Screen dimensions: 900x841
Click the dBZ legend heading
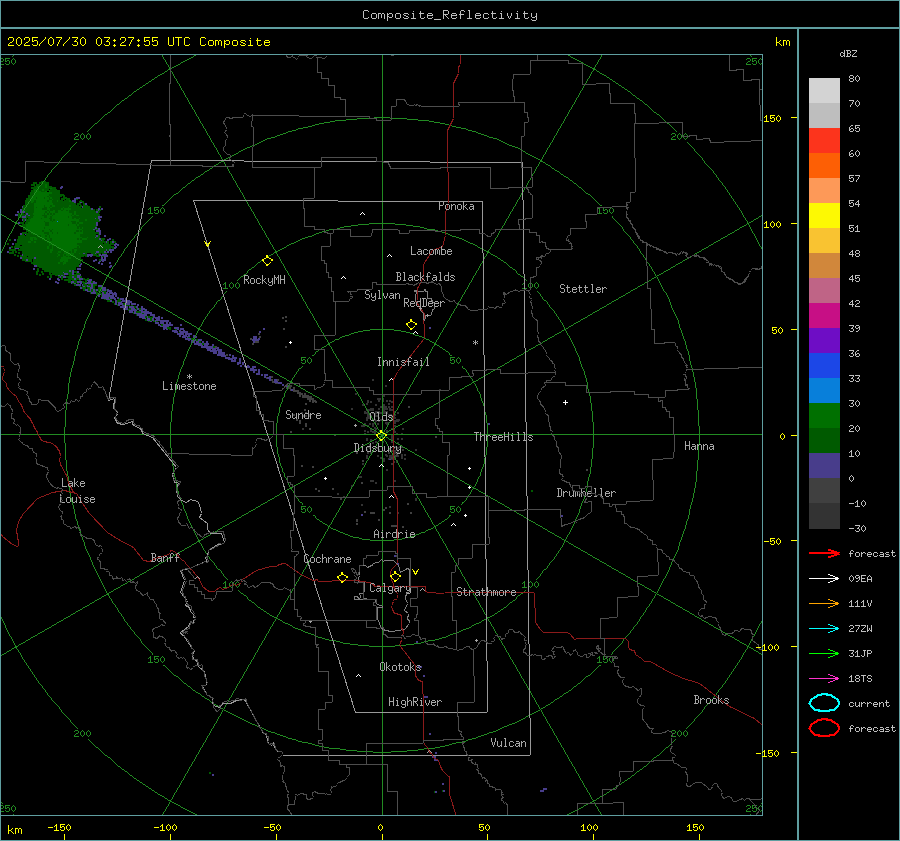848,53
